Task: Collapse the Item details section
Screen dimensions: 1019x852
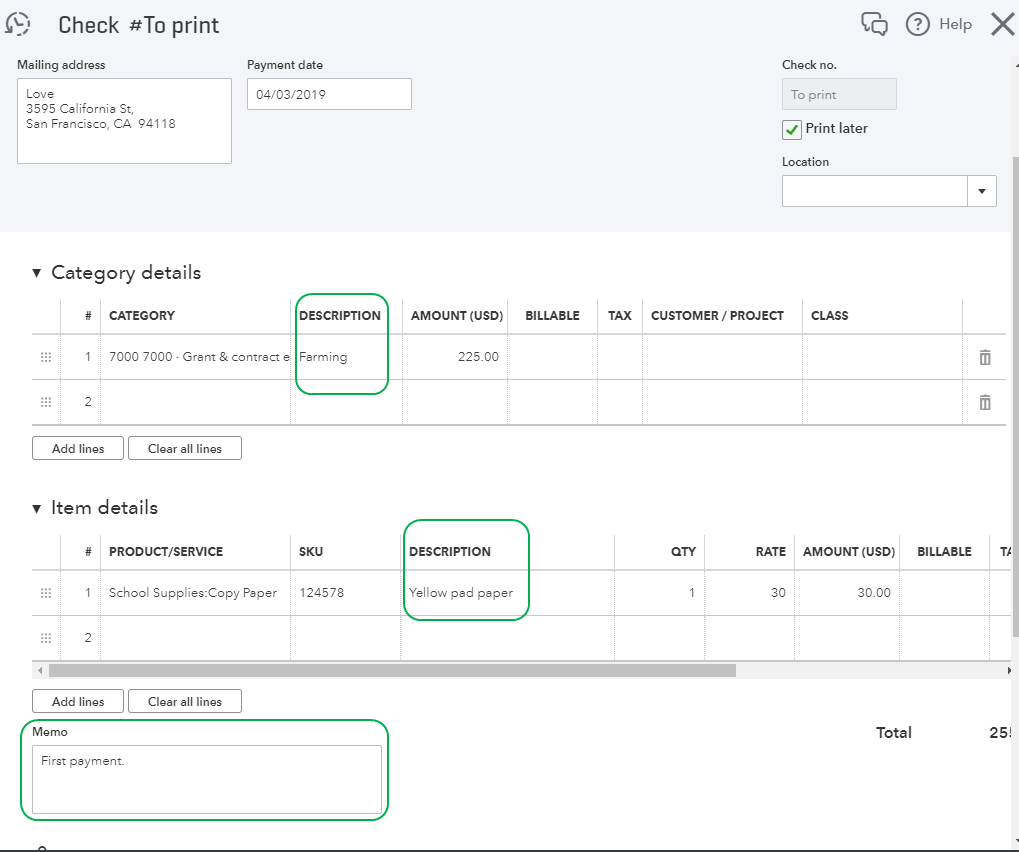Action: (x=36, y=508)
